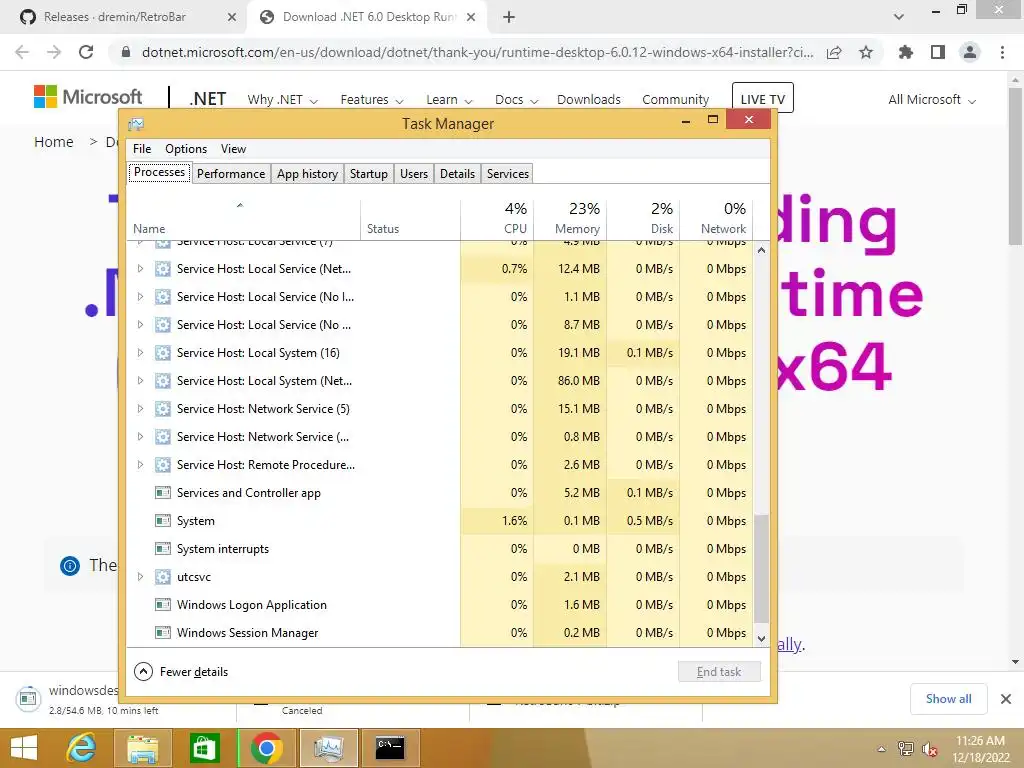
Task: Expand Service Host: Remote Procedure row
Action: [x=140, y=464]
